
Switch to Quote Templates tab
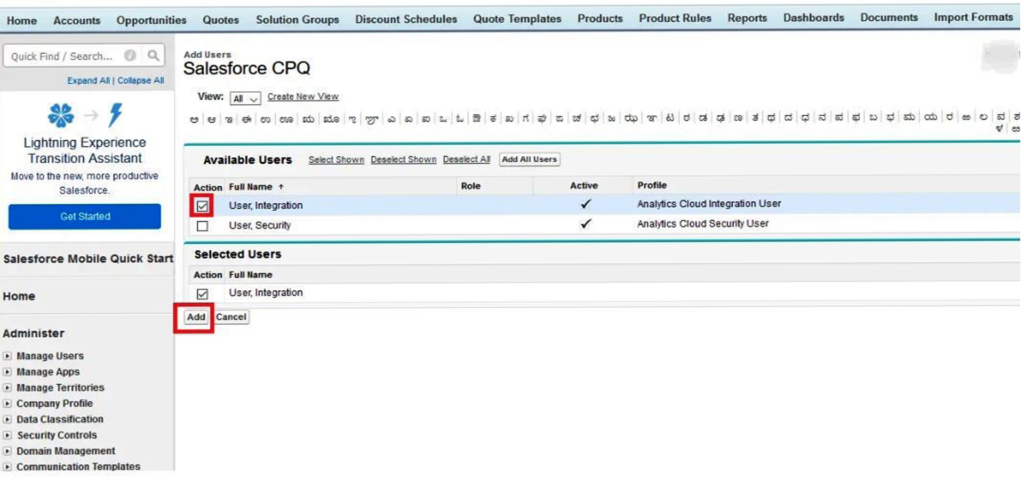517,19
